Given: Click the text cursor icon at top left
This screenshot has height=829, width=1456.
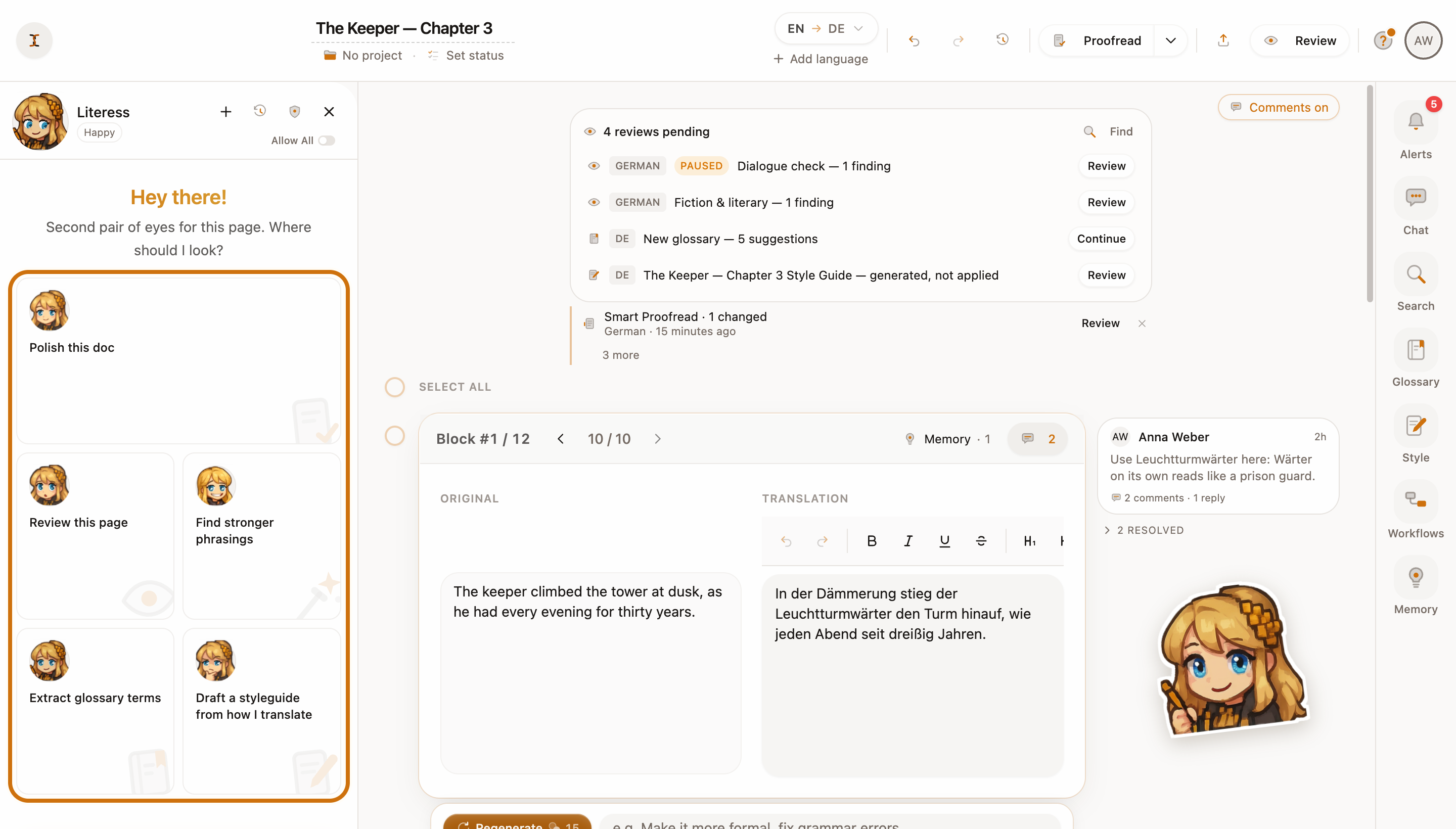Looking at the screenshot, I should [x=34, y=40].
